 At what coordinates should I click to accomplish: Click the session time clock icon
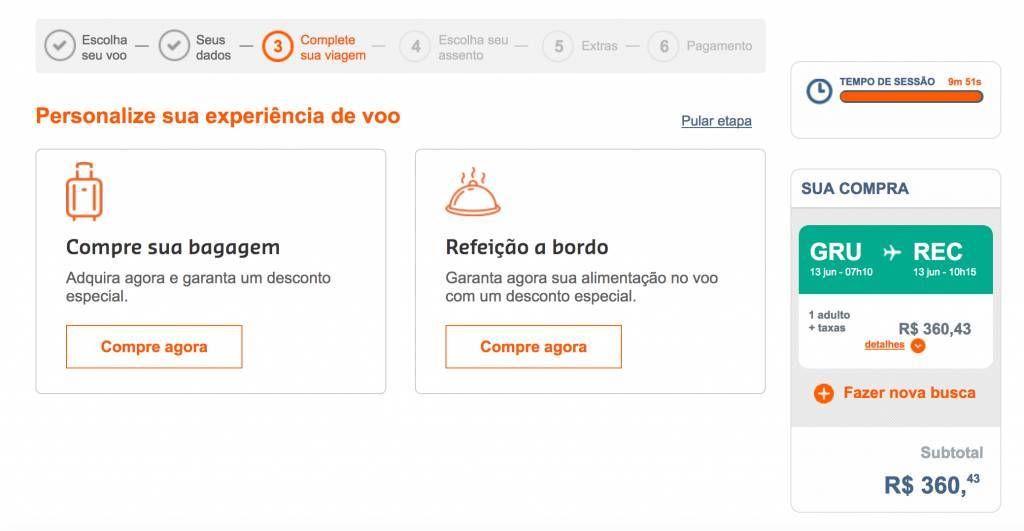click(x=819, y=91)
